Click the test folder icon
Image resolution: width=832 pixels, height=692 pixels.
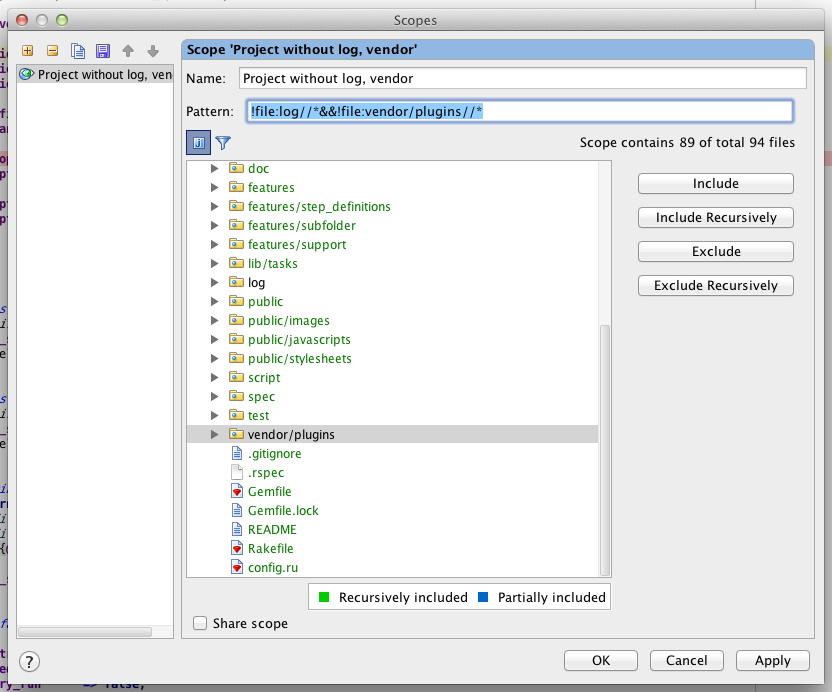coord(236,416)
